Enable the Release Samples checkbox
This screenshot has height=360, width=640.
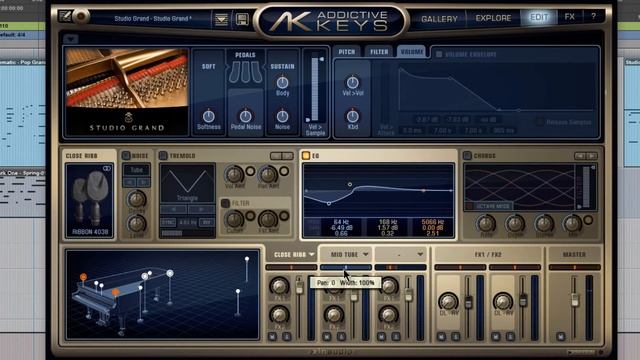[540, 122]
